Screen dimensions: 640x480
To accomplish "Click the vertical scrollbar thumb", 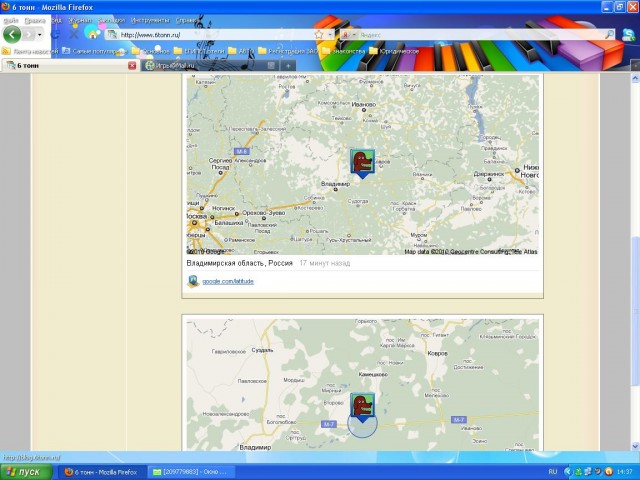I will click(x=635, y=311).
